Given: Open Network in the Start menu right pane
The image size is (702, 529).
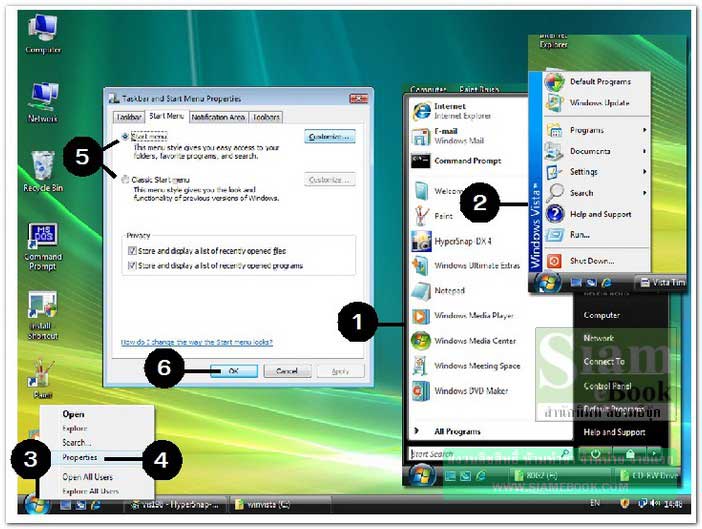Looking at the screenshot, I should click(x=598, y=338).
